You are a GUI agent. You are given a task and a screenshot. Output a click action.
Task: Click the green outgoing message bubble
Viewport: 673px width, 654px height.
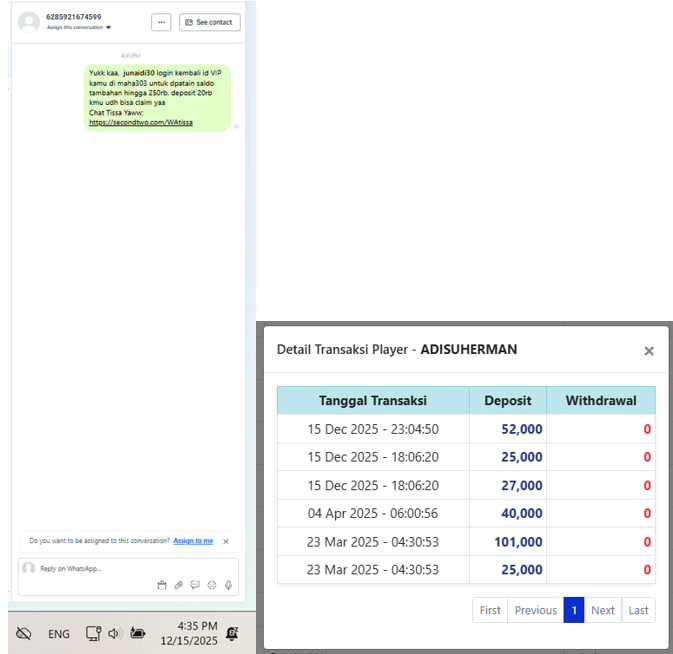pos(157,97)
